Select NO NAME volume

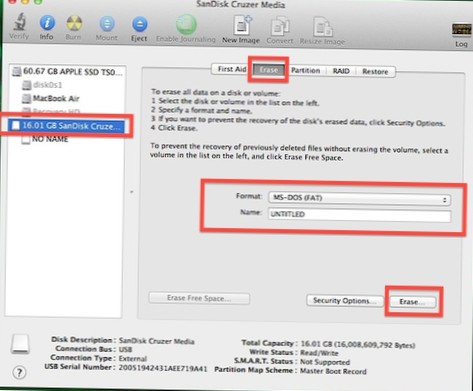point(45,139)
